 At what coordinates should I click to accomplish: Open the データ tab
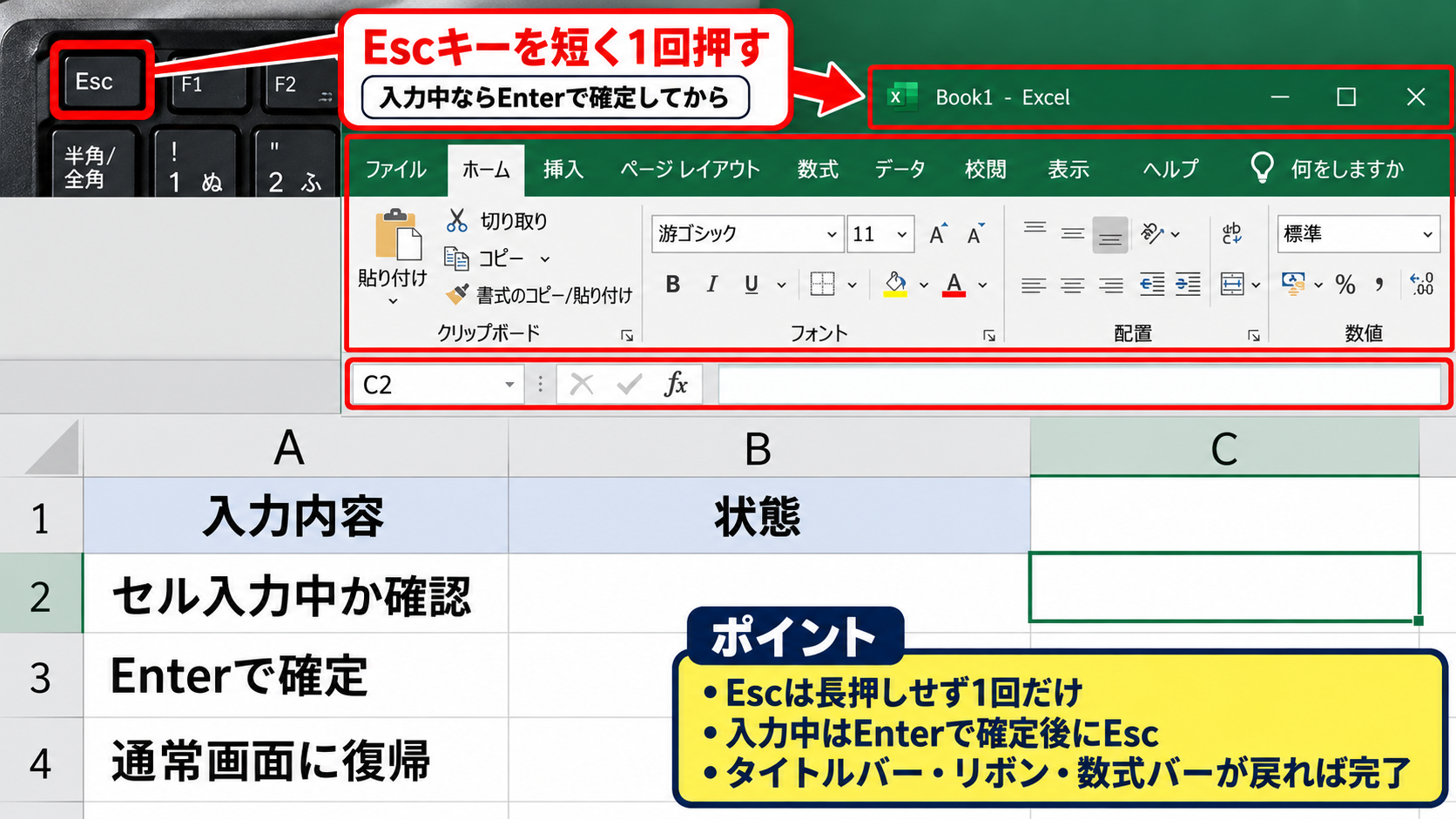pyautogui.click(x=900, y=169)
